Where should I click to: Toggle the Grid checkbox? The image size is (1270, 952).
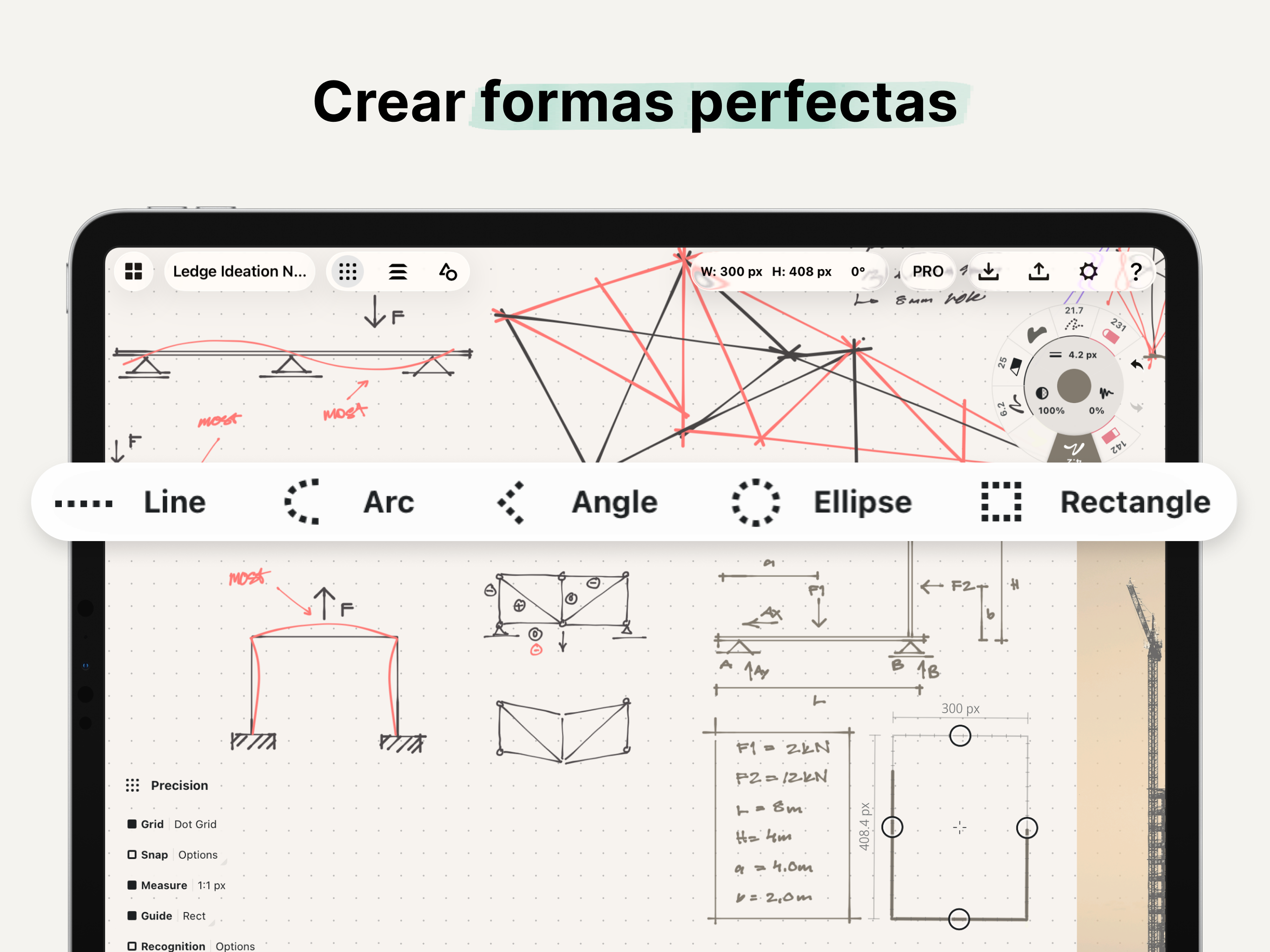click(132, 824)
